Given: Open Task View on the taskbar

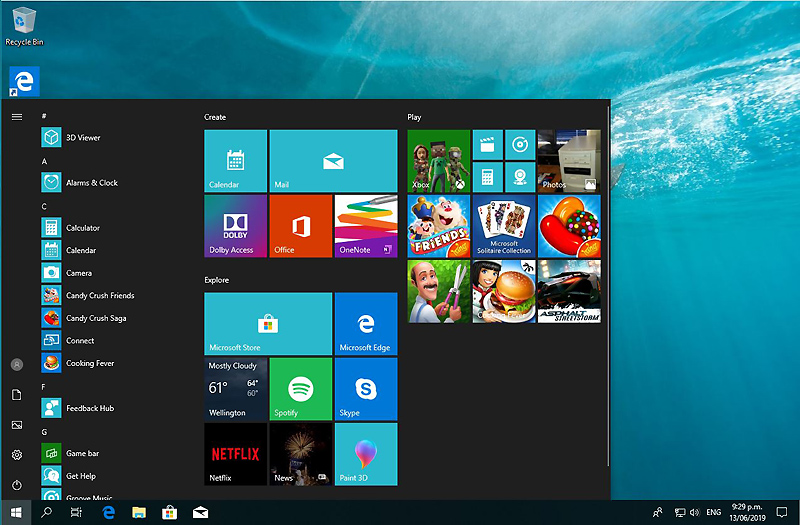Looking at the screenshot, I should click(76, 512).
